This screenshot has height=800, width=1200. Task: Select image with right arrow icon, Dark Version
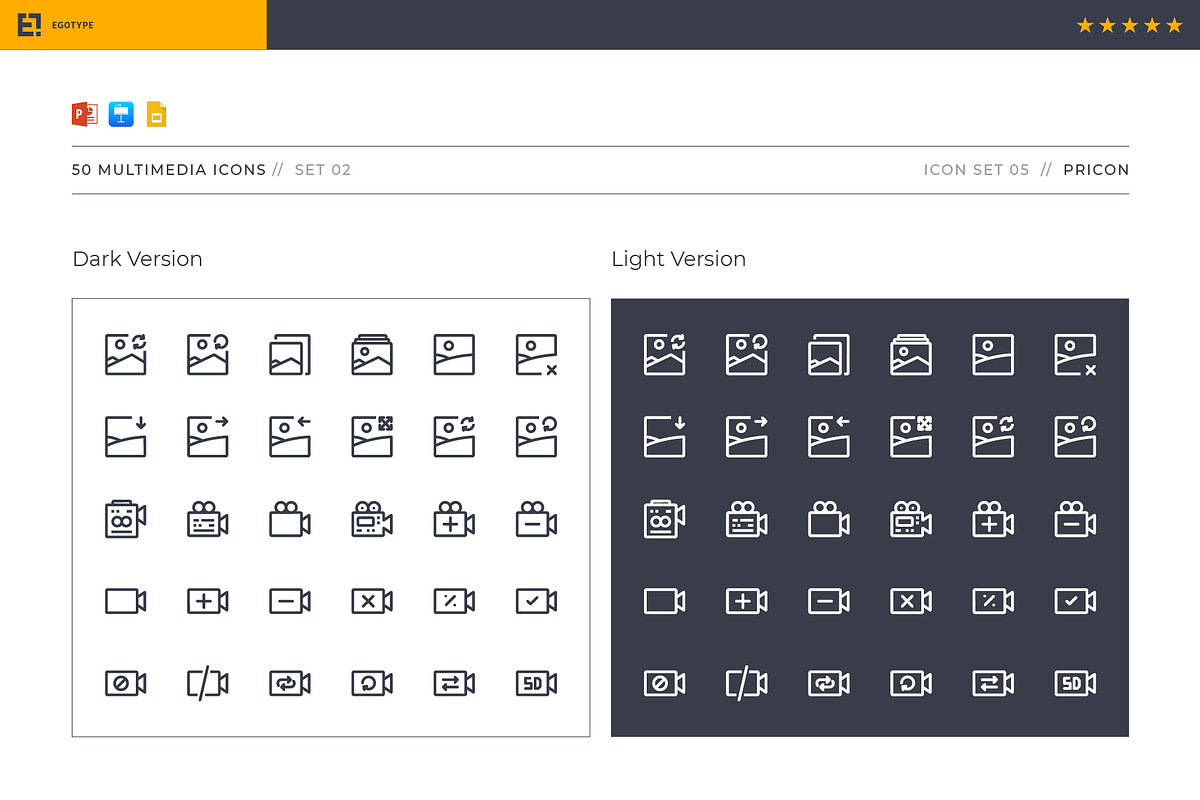[208, 437]
